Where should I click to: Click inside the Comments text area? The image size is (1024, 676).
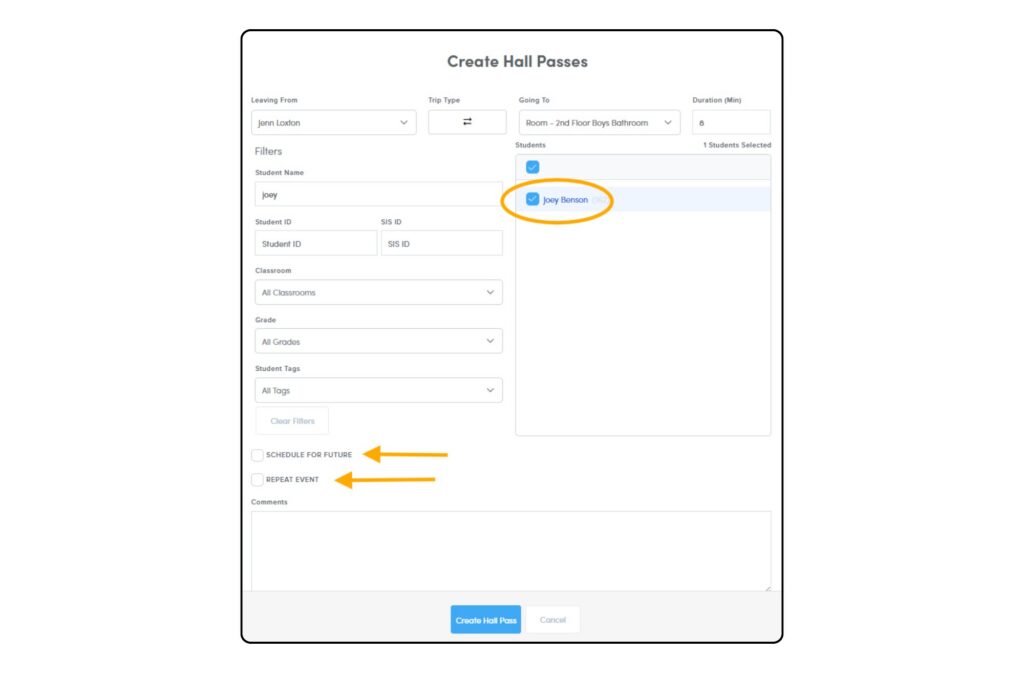[x=510, y=550]
